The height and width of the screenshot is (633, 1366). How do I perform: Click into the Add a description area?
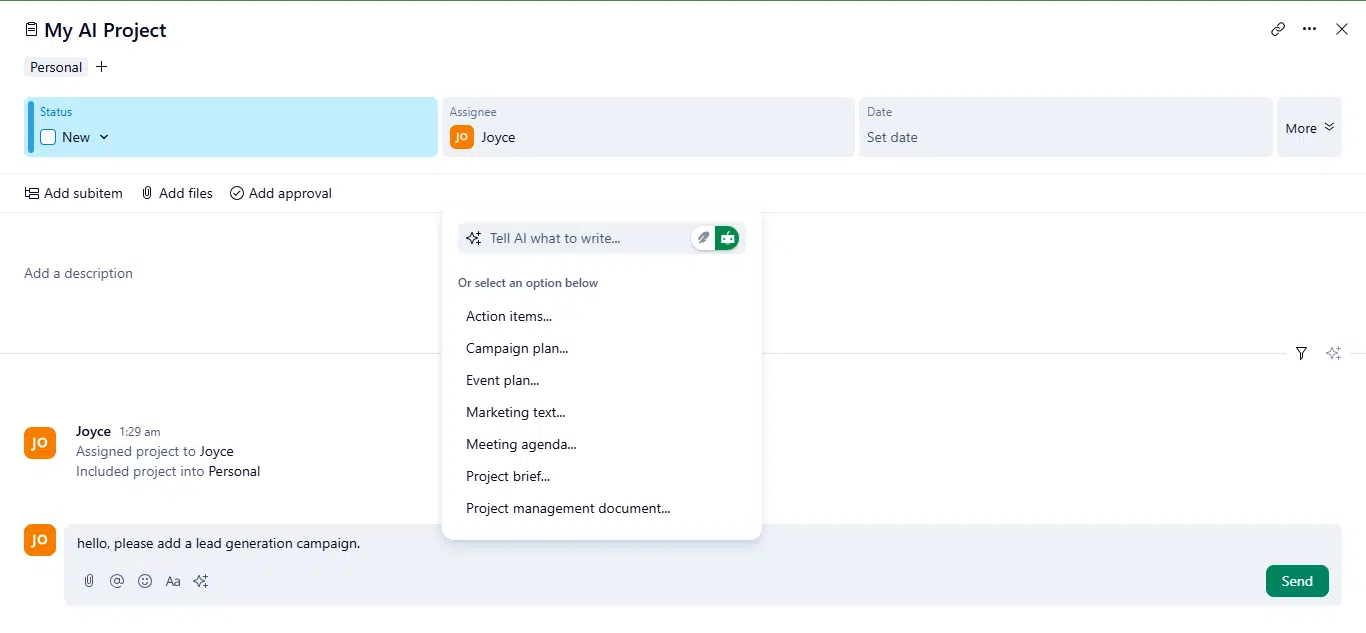tap(78, 273)
